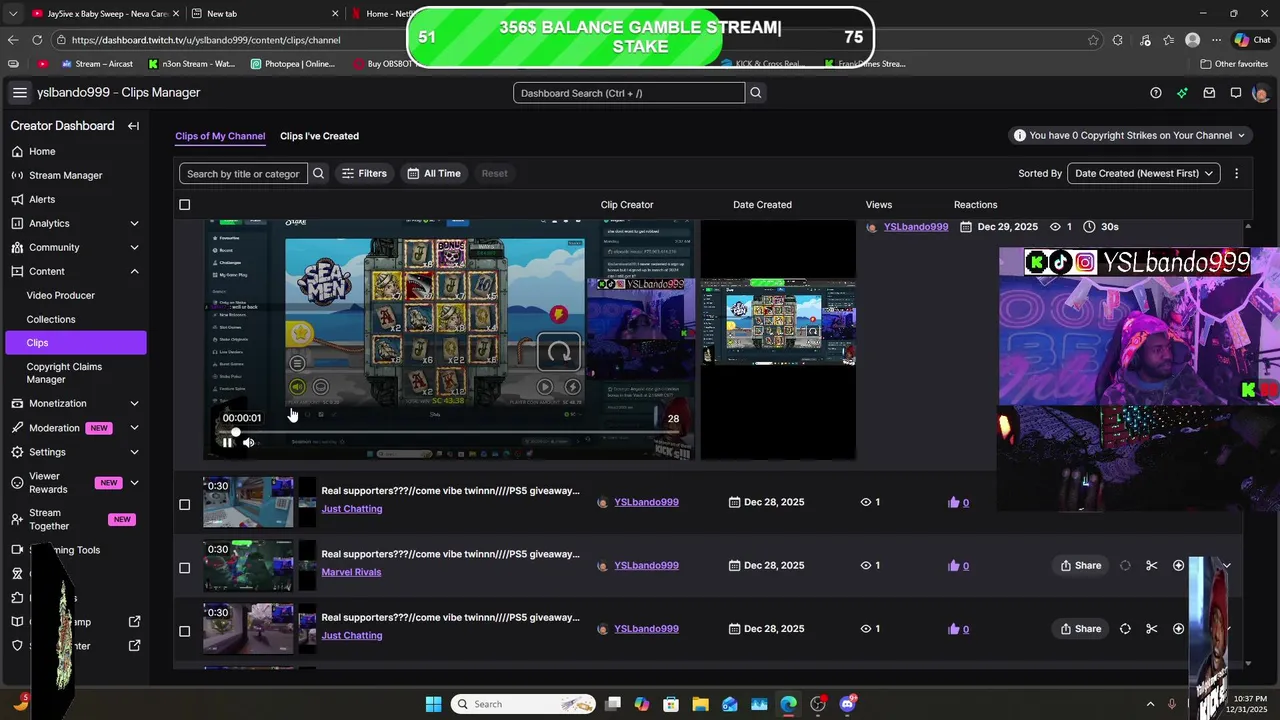Open the browser Chat copilot button
The width and height of the screenshot is (1280, 720).
point(1253,40)
